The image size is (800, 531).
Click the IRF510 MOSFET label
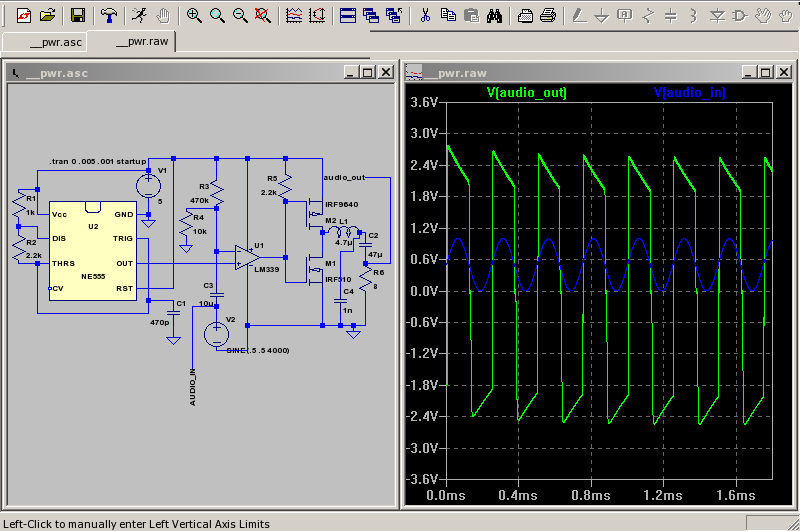[x=338, y=279]
